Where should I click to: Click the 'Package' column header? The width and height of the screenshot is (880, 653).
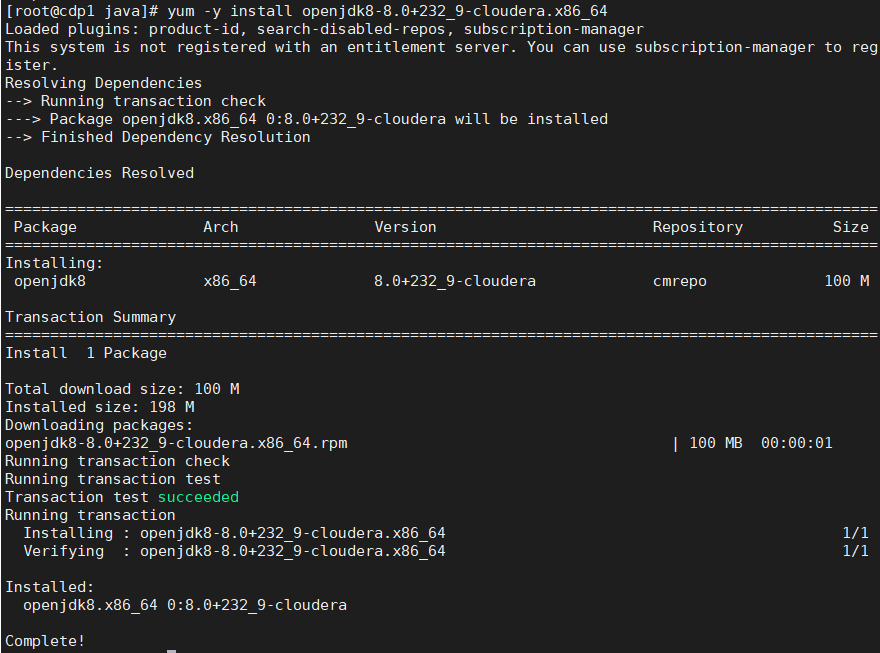(45, 227)
